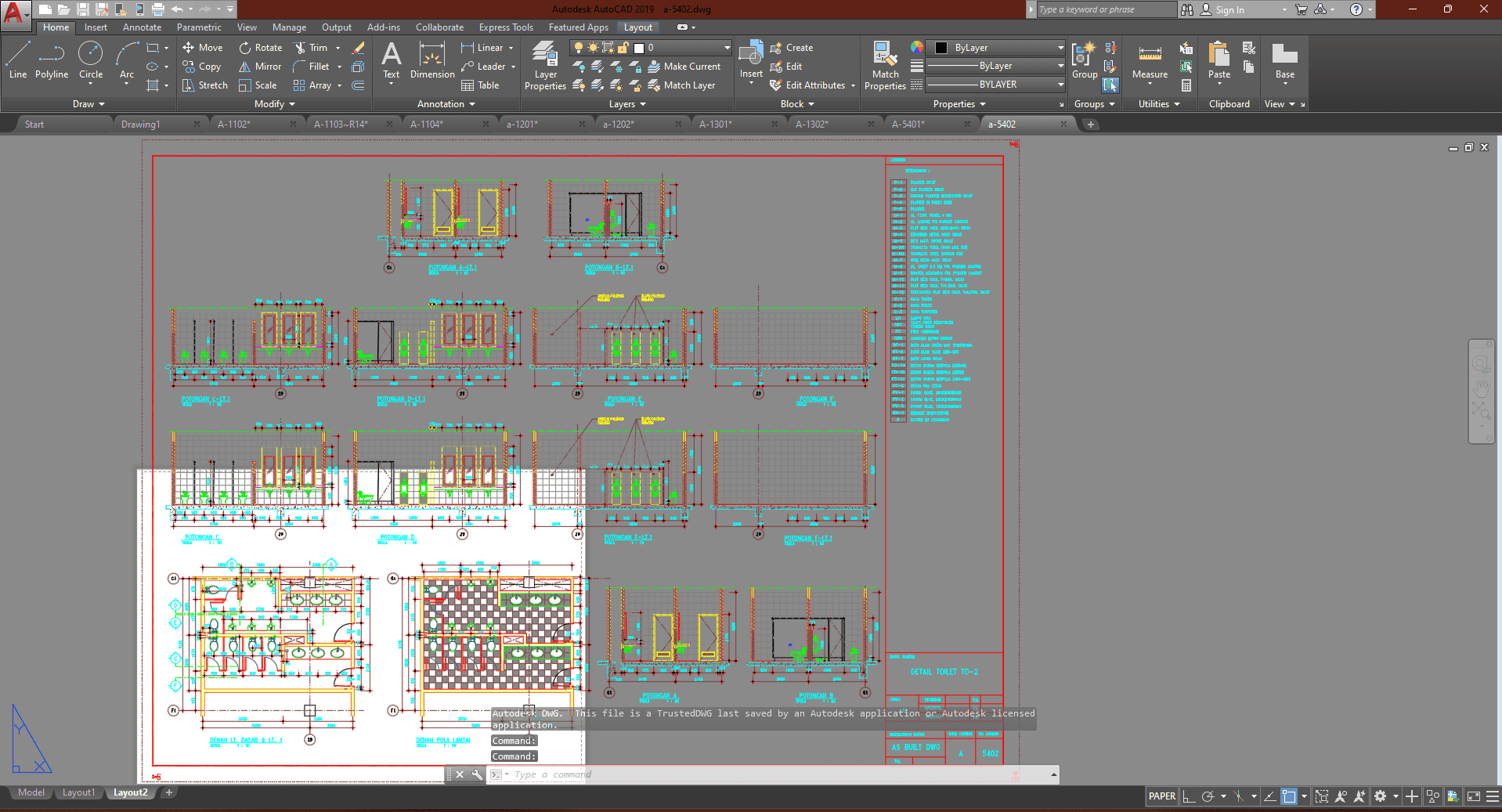Viewport: 1502px width, 812px height.
Task: Toggle PAPER space button in status bar
Action: pos(1161,796)
